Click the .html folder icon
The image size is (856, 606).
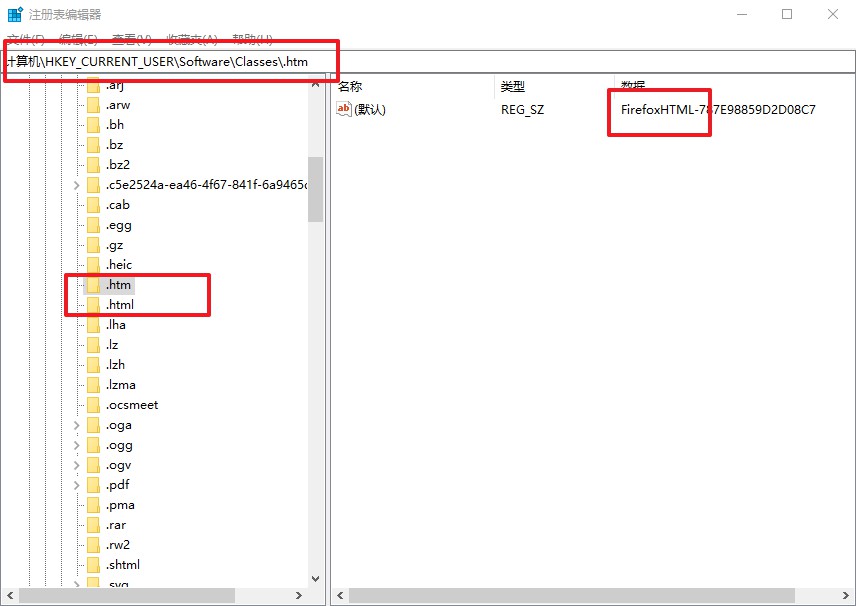(93, 305)
